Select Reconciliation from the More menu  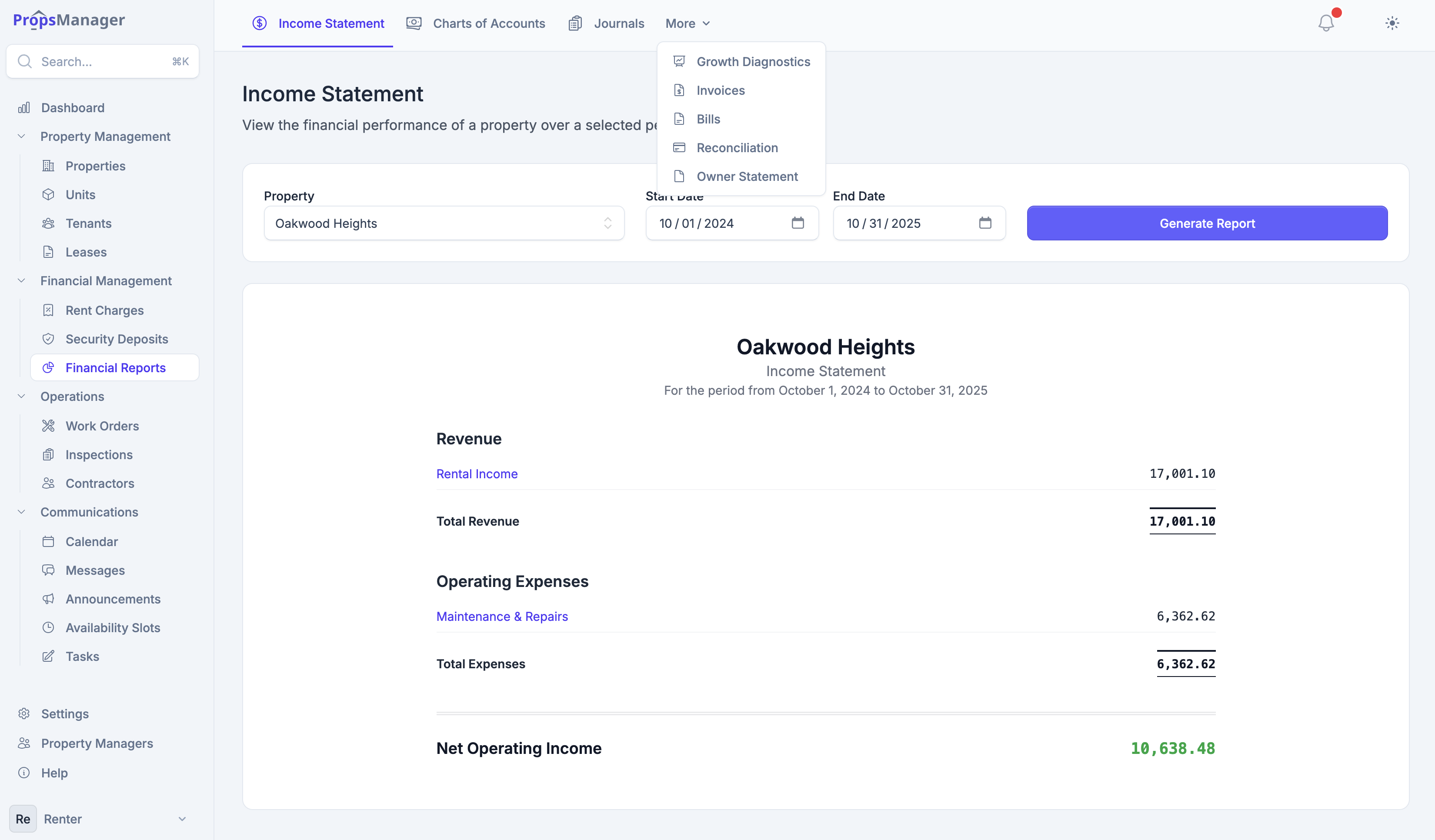coord(737,147)
